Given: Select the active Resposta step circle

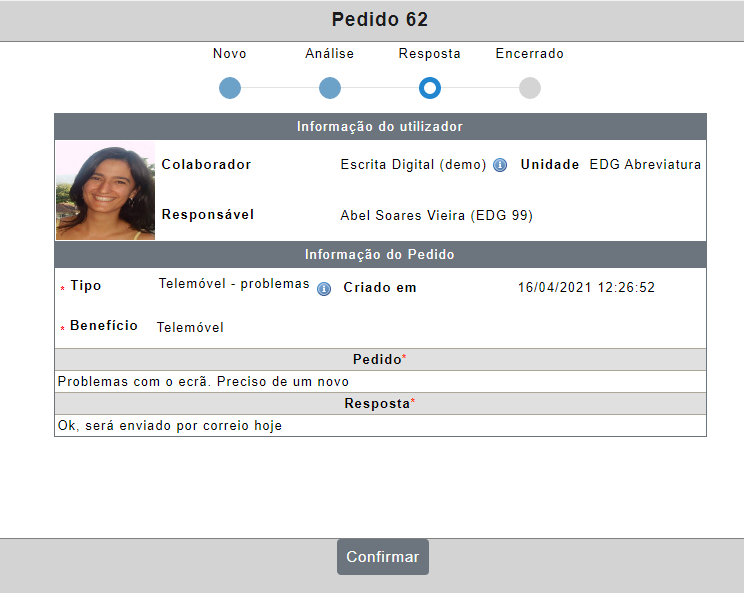Looking at the screenshot, I should click(430, 88).
